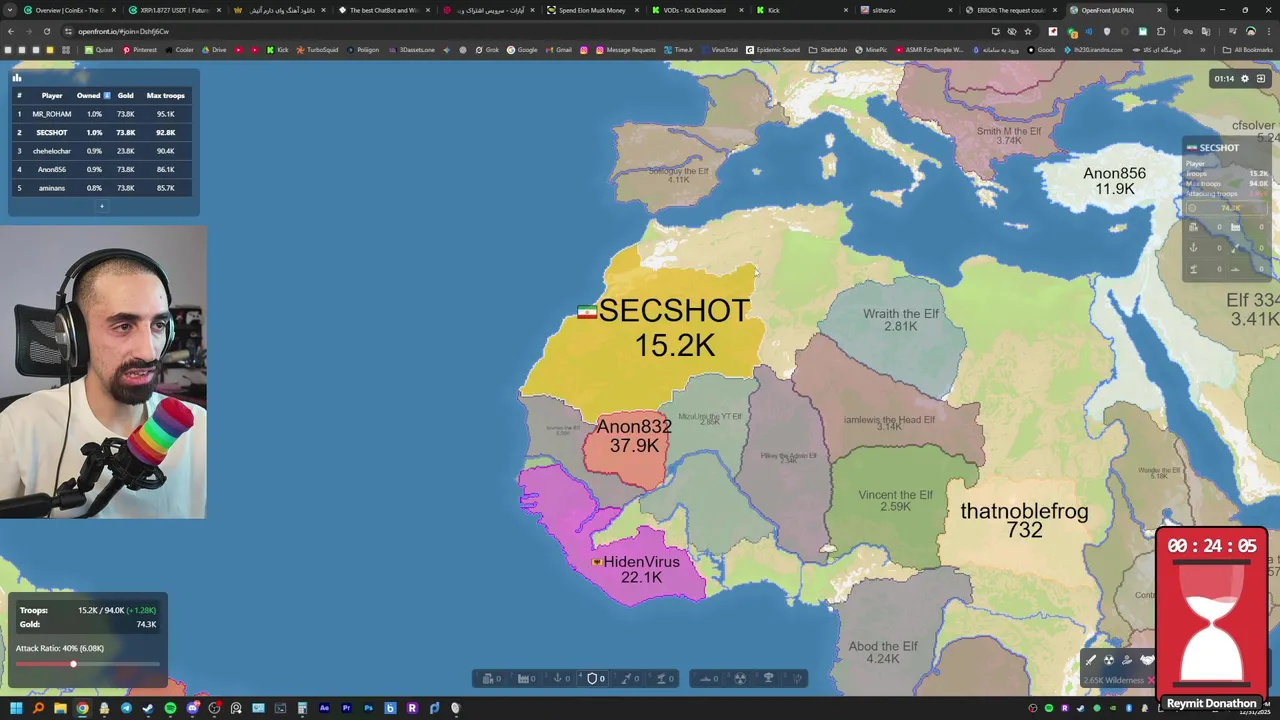
Task: Sort leaderboard by Max troops column
Action: tap(166, 95)
